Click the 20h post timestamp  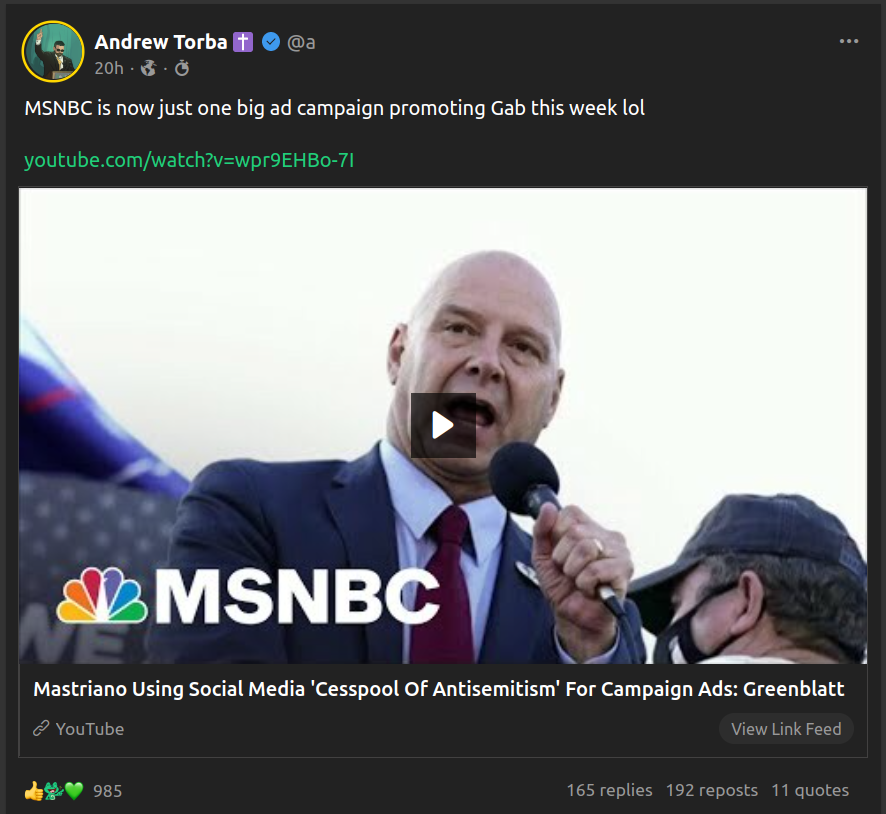108,68
